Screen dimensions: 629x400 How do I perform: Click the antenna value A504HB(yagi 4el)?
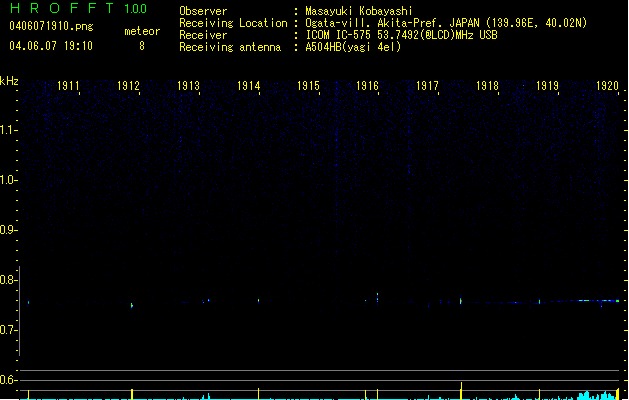pyautogui.click(x=353, y=47)
